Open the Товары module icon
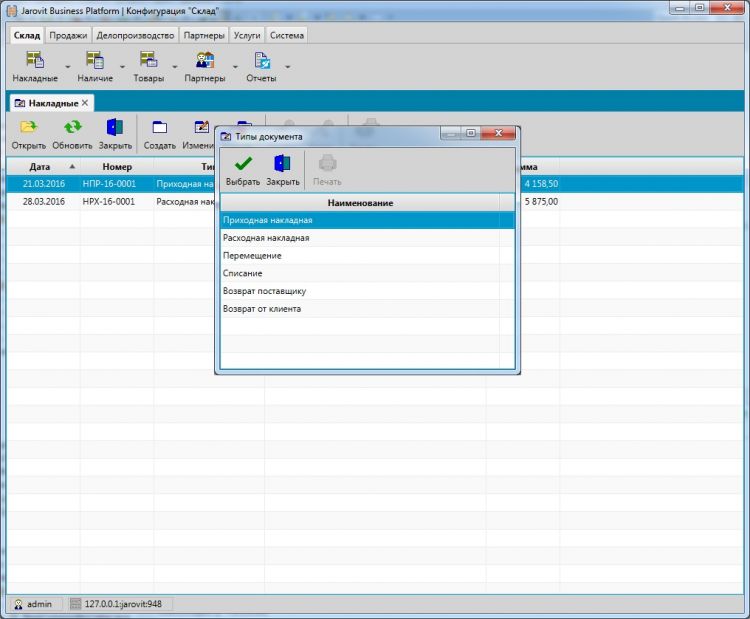750x619 pixels. pos(148,60)
